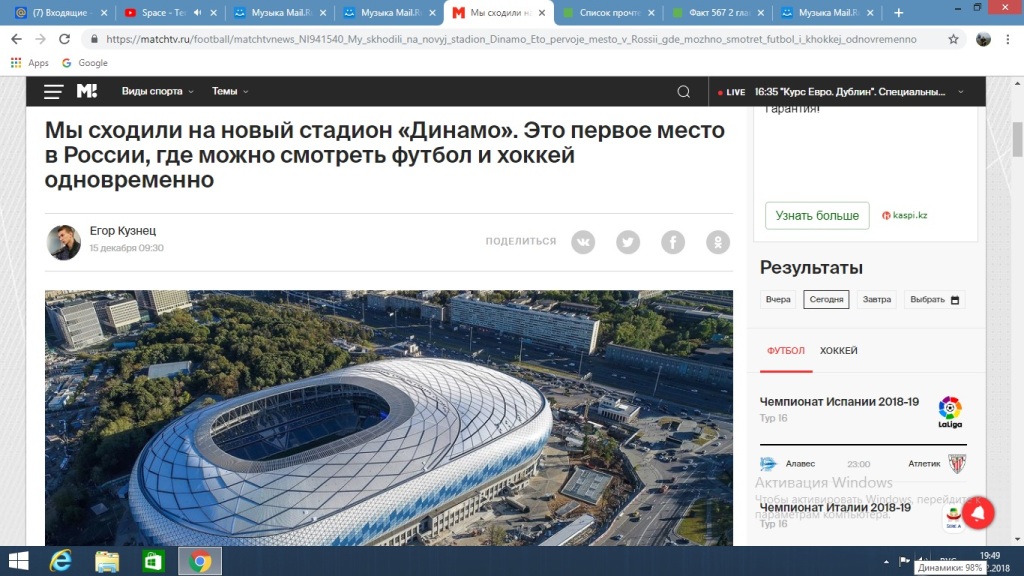Expand the Виды спорта dropdown
Viewport: 1024px width, 576px height.
point(157,91)
